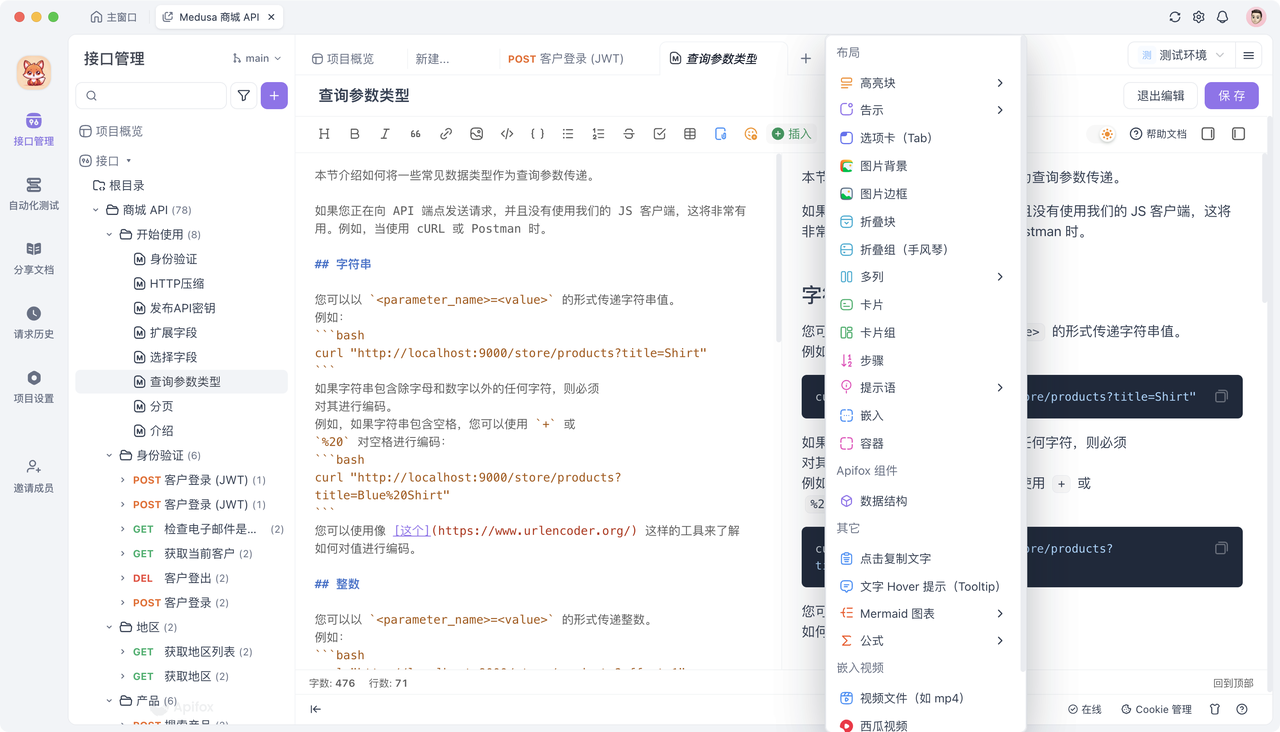The image size is (1280, 732).
Task: Toggle the light/dark theme switch
Action: coord(1101,134)
